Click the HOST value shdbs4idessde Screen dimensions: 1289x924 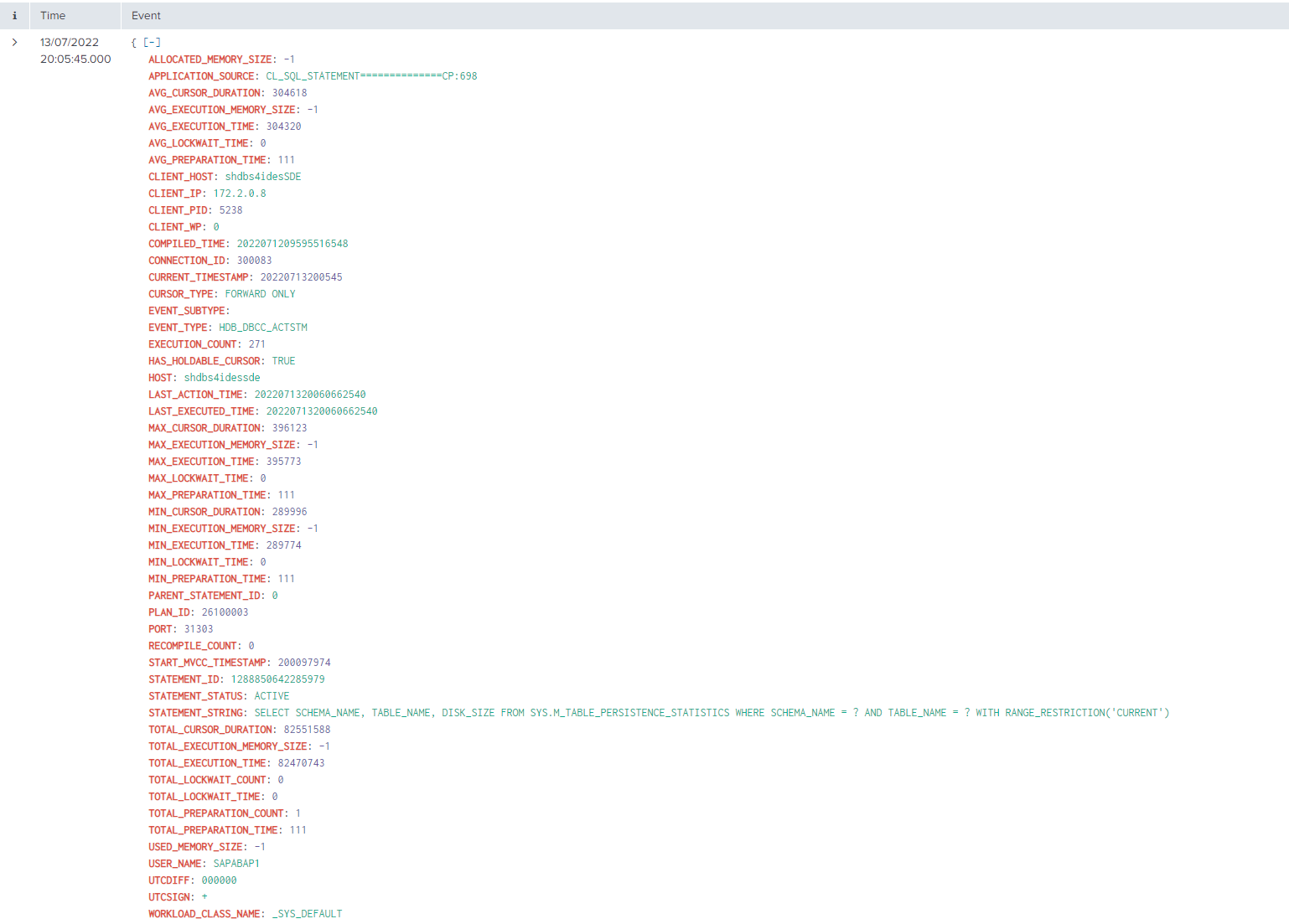pos(221,378)
